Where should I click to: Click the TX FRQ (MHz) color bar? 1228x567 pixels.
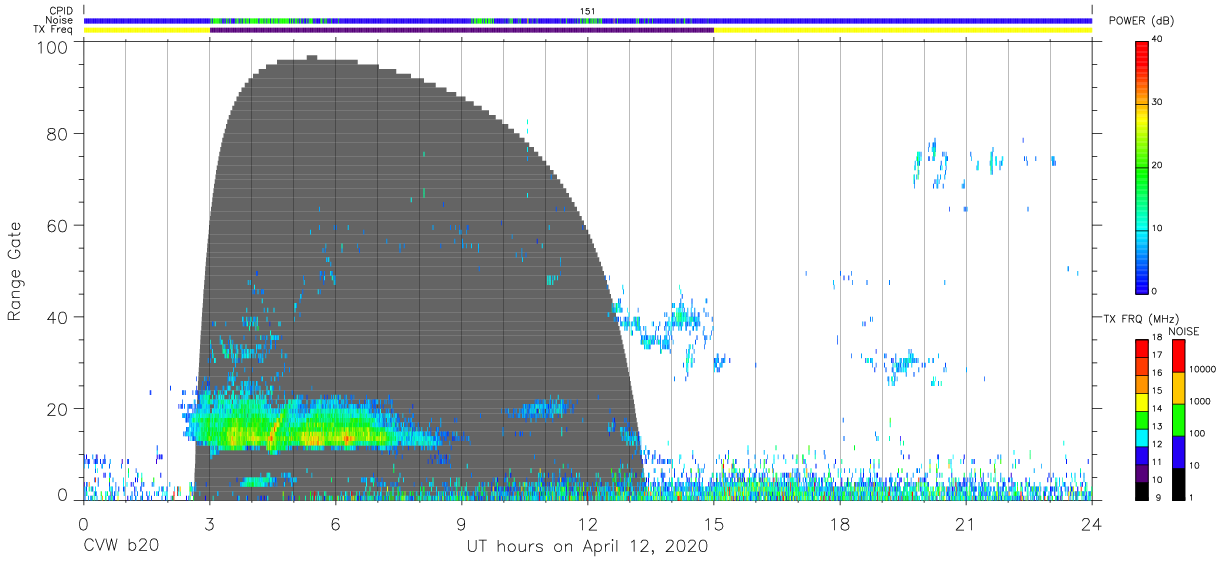[x=1141, y=419]
